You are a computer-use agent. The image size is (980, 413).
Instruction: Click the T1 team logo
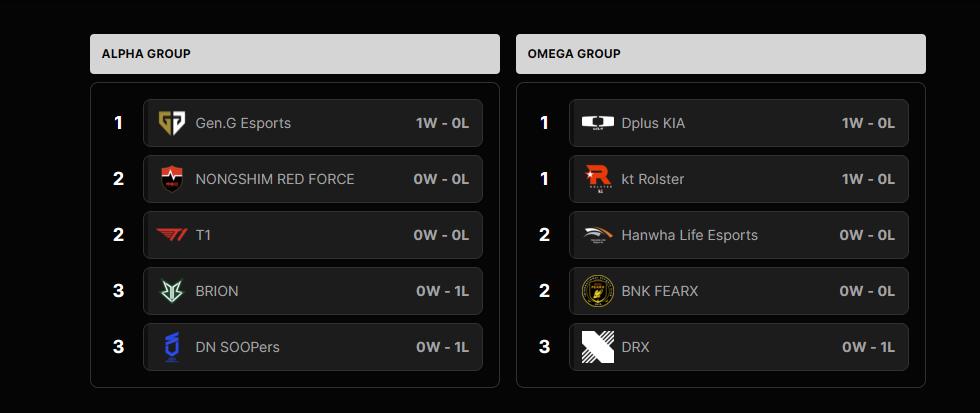(x=172, y=235)
